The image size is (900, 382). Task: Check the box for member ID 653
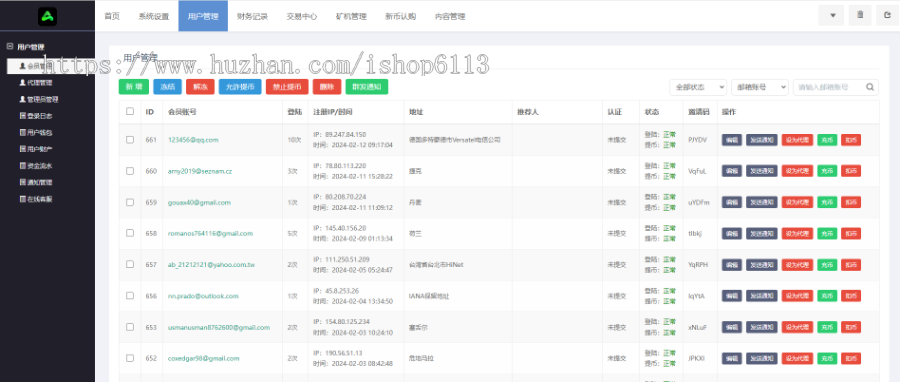coord(130,327)
